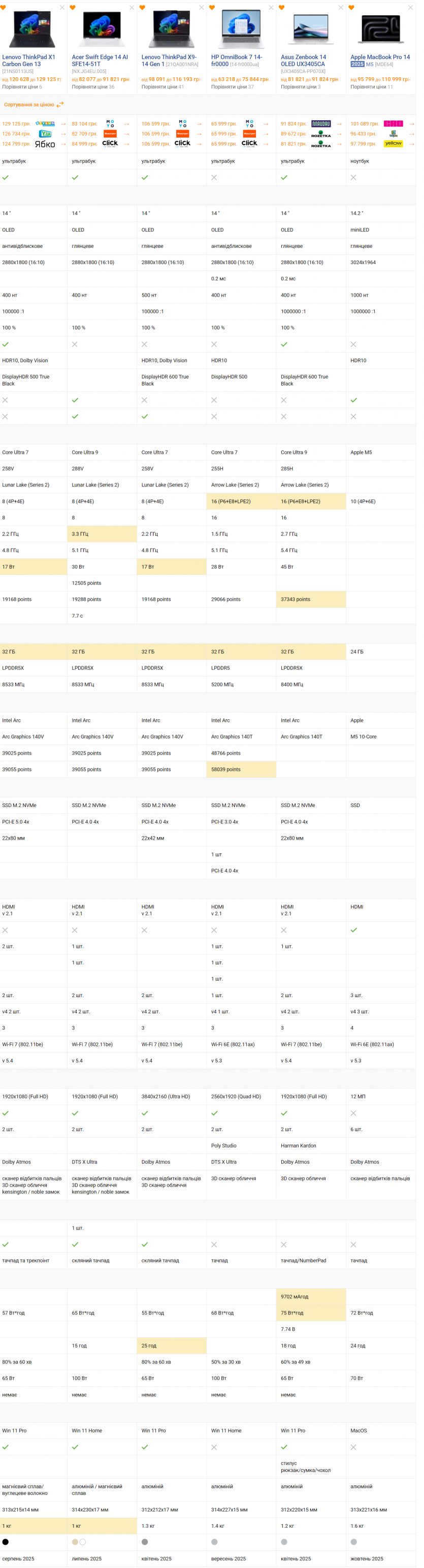Open the Ябко store offer logo
This screenshot has height=1568, width=424.
click(45, 144)
